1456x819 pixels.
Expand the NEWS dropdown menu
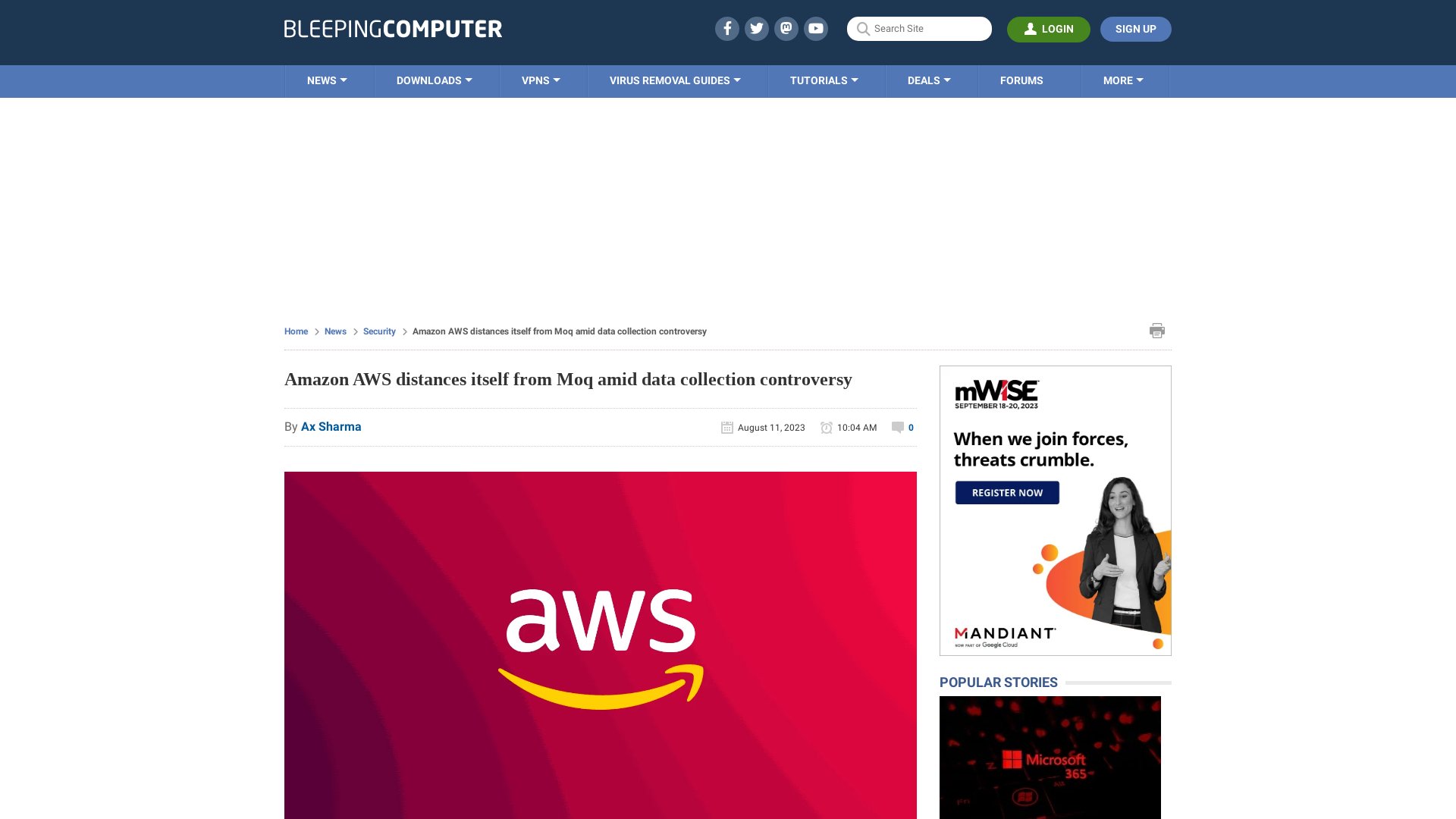pos(327,80)
